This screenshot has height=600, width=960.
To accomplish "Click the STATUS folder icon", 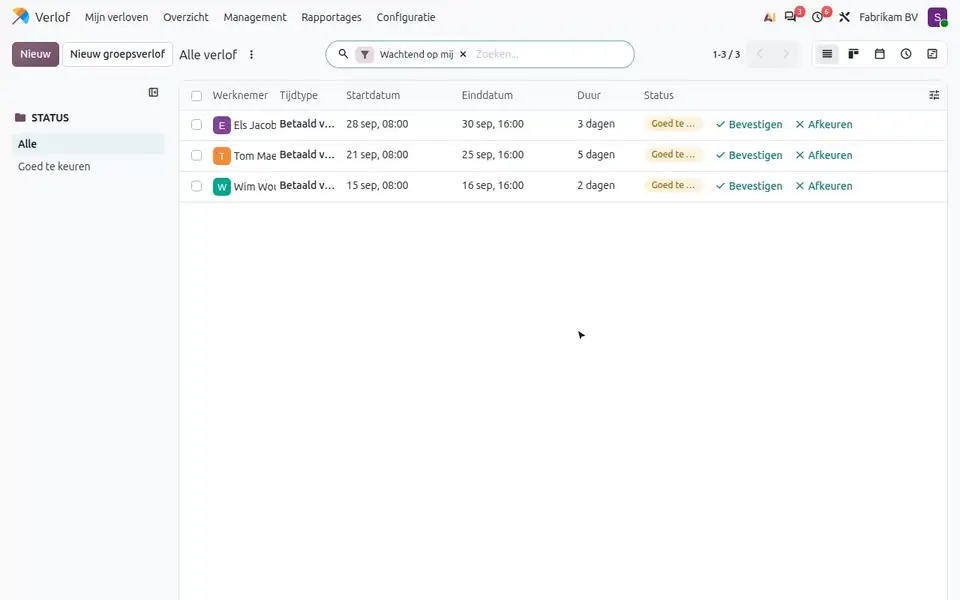I will (x=20, y=118).
